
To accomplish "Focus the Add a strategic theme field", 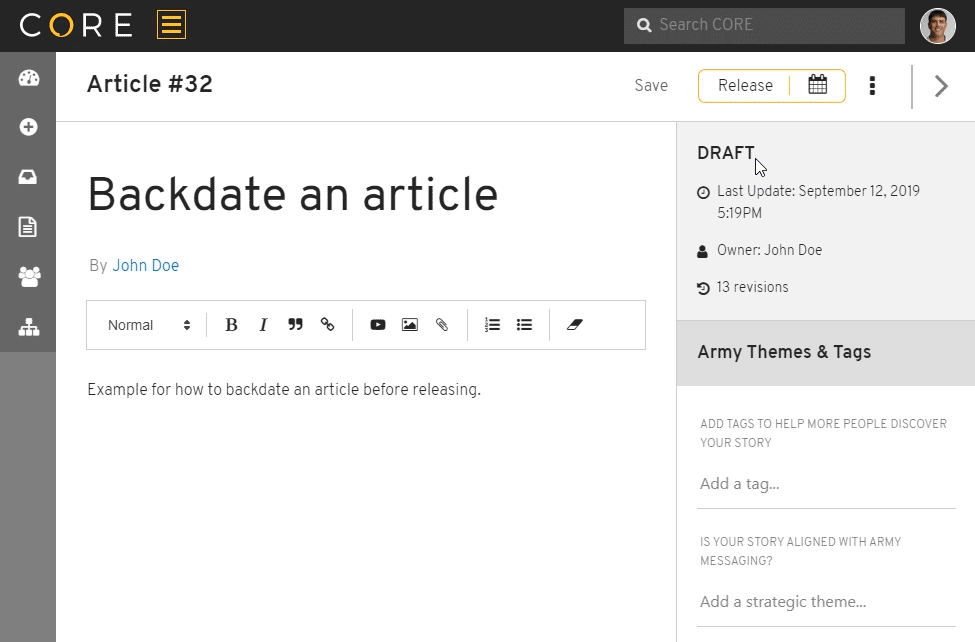I will [826, 602].
